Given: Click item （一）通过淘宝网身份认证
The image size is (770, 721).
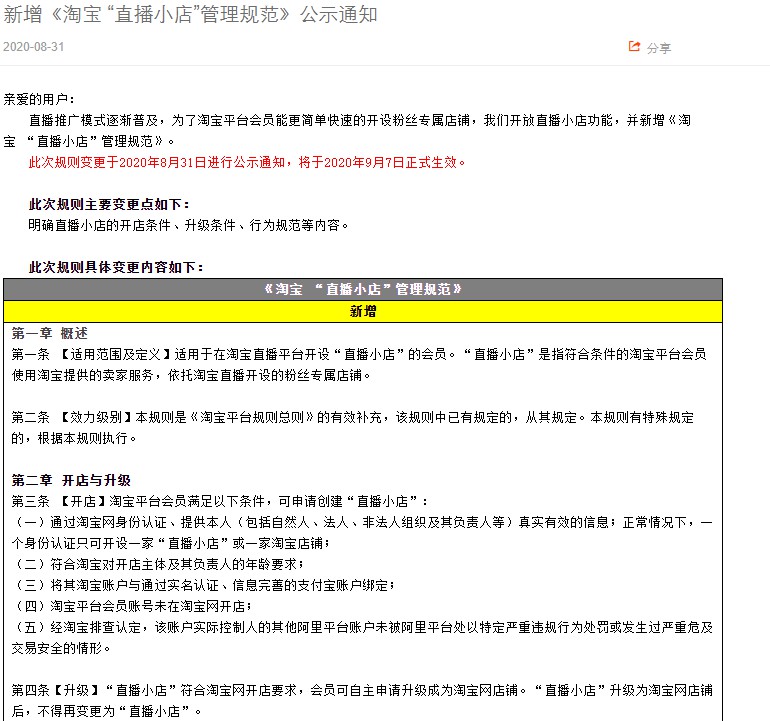Looking at the screenshot, I should point(362,532).
